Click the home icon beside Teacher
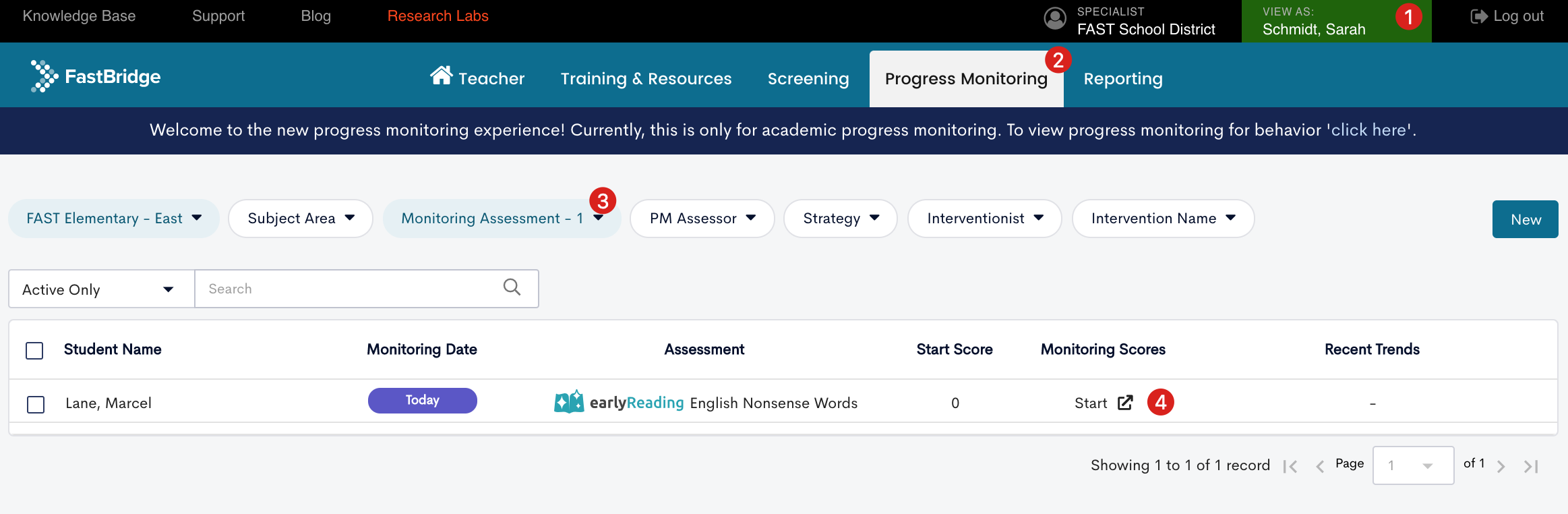Screen dimensions: 1568x514 [x=442, y=76]
